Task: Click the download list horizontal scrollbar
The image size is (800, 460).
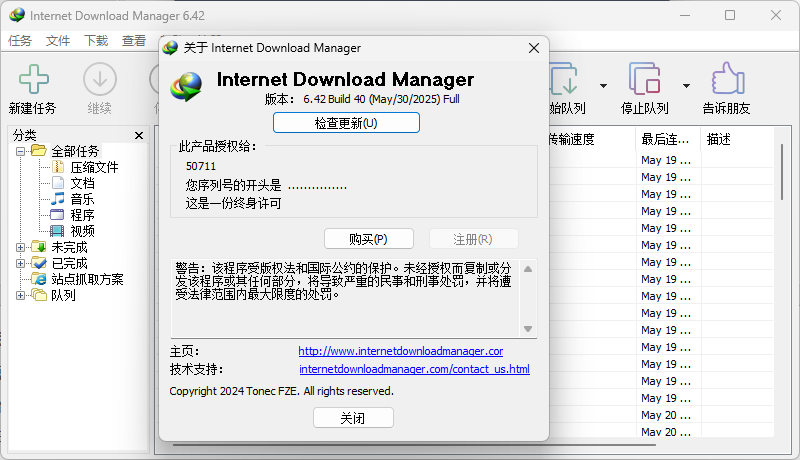Action: click(x=414, y=445)
